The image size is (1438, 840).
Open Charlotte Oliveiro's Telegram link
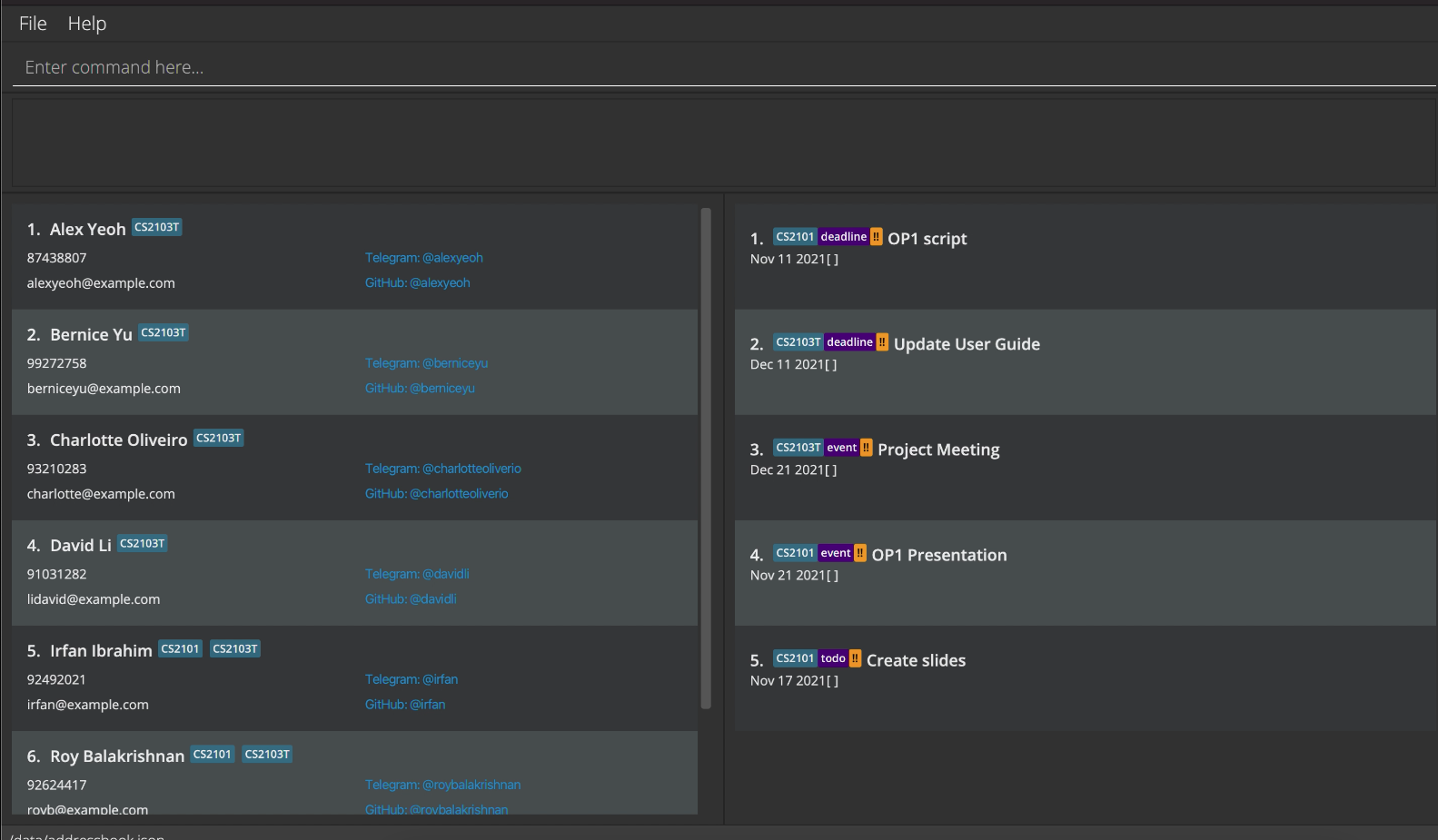pyautogui.click(x=443, y=469)
